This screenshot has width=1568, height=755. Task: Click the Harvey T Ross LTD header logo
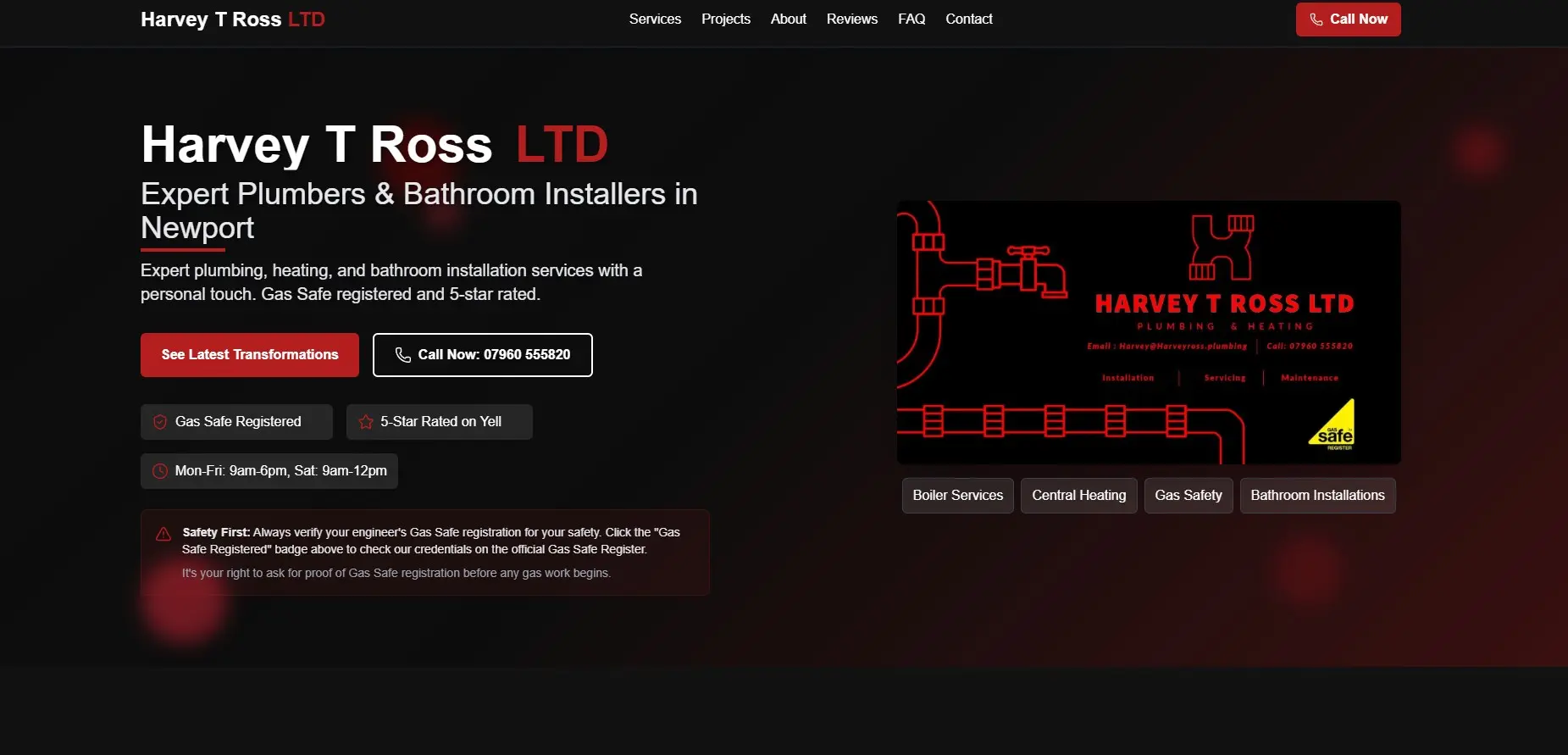coord(233,19)
